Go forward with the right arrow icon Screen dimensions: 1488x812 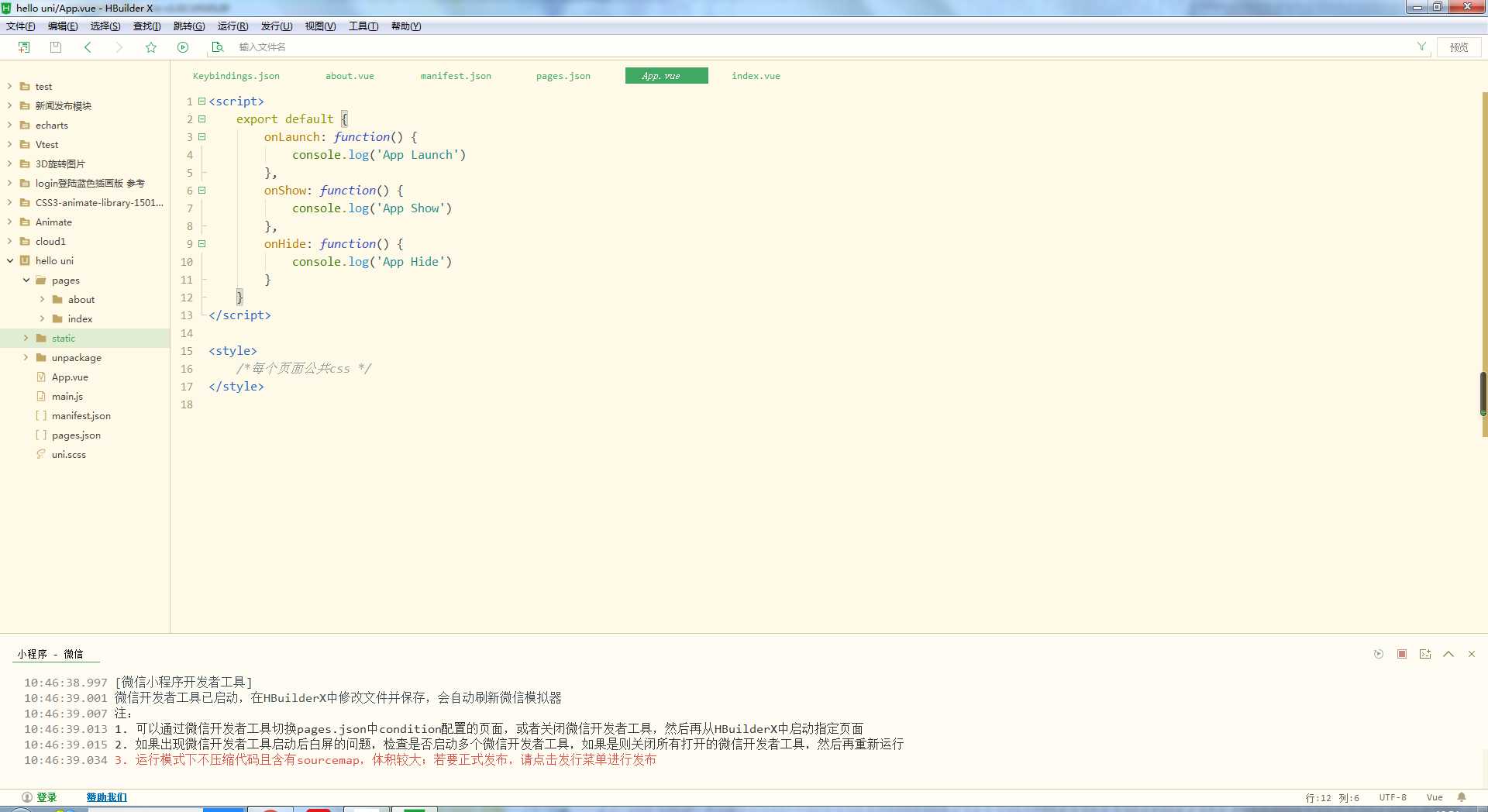coord(119,47)
